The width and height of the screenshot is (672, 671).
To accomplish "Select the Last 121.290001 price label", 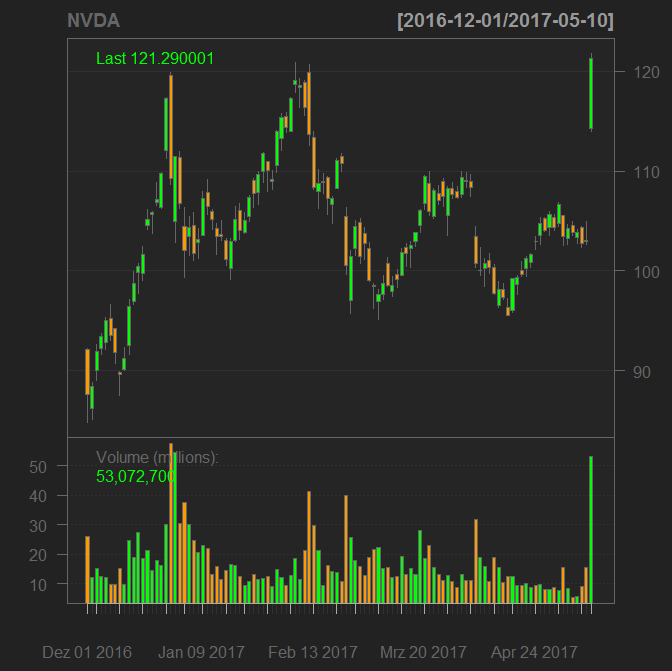I will 155,59.
